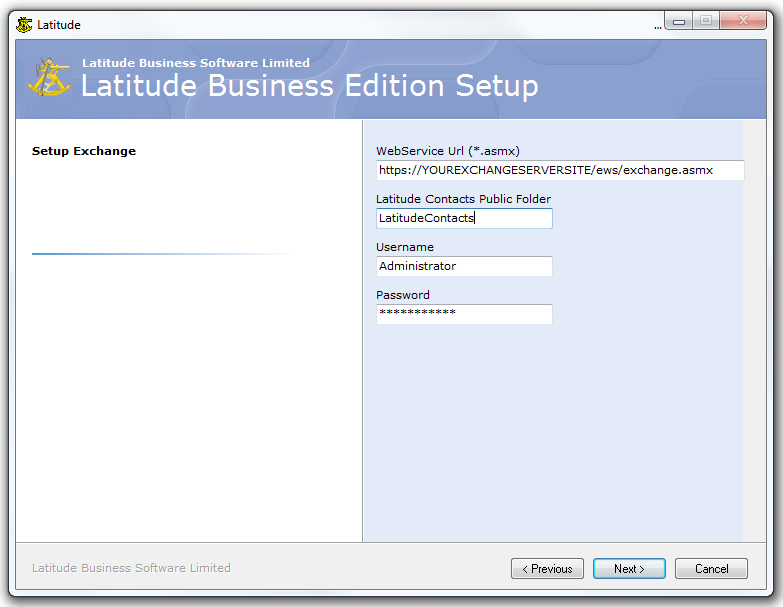
Task: Click the Password label
Action: tap(402, 295)
